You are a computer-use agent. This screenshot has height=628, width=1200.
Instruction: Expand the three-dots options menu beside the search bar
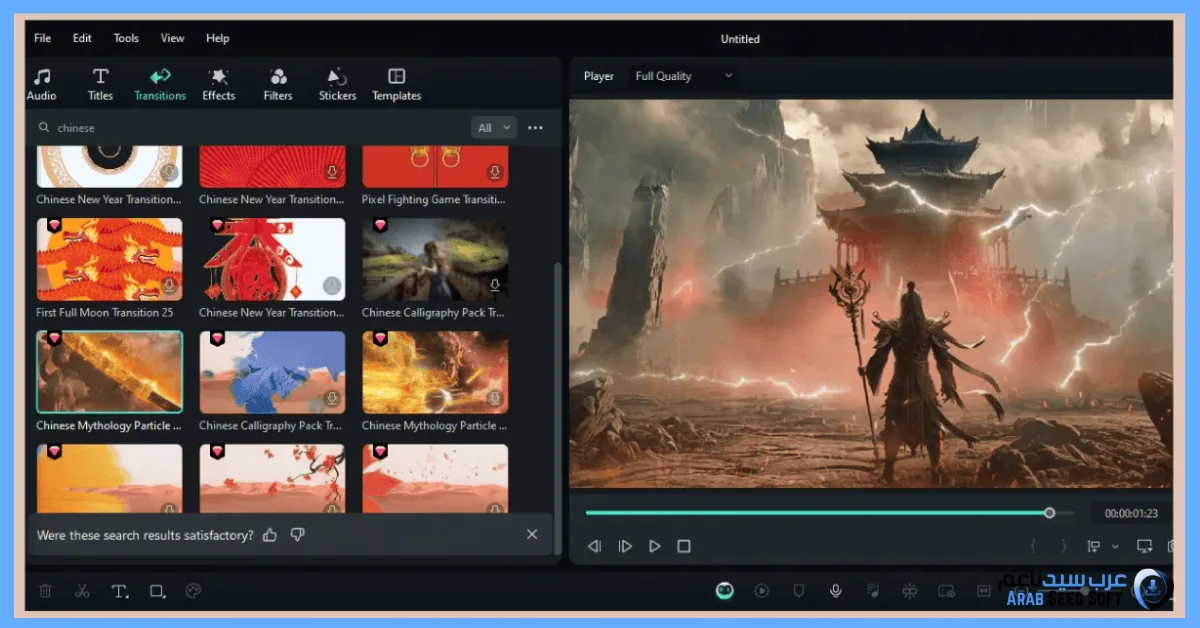tap(535, 127)
